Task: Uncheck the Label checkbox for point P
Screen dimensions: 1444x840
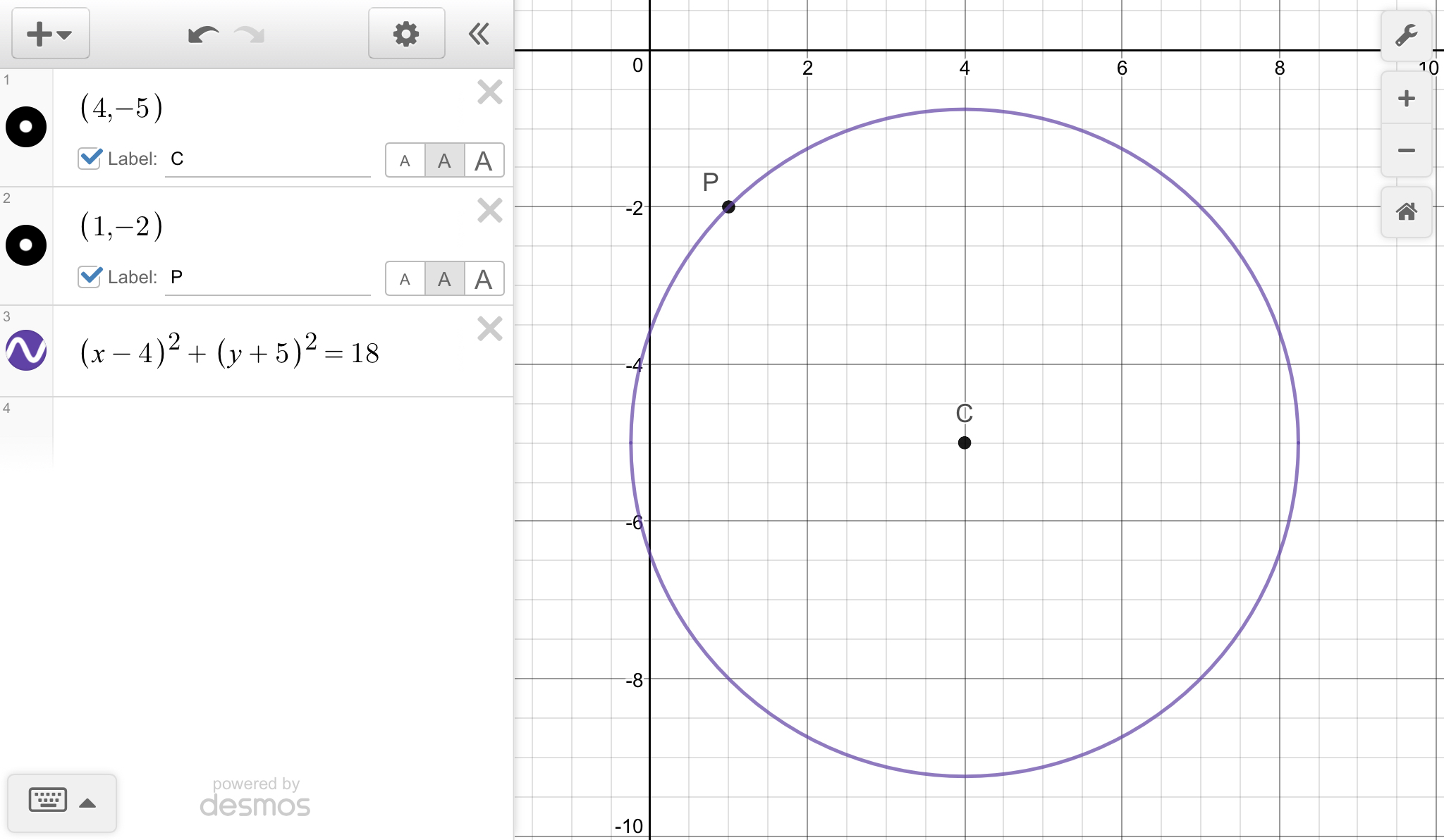Action: tap(90, 276)
